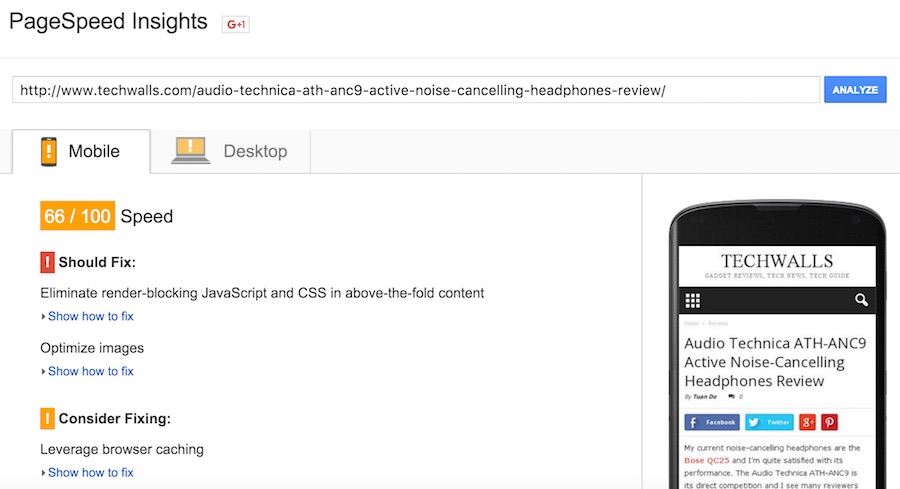Click the 66 / 100 speed score badge

click(x=77, y=216)
